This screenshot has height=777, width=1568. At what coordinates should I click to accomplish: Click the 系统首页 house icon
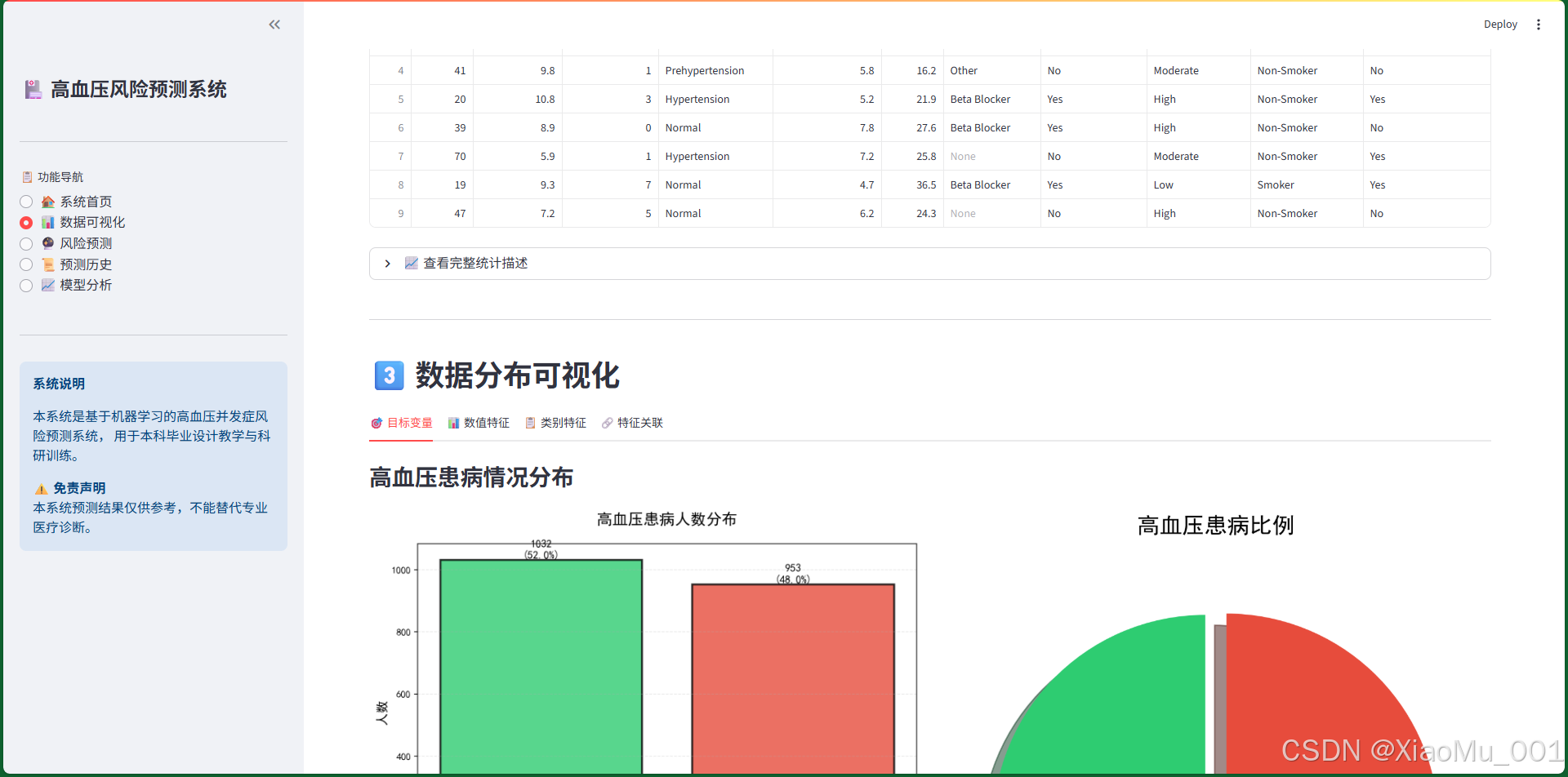(x=48, y=202)
